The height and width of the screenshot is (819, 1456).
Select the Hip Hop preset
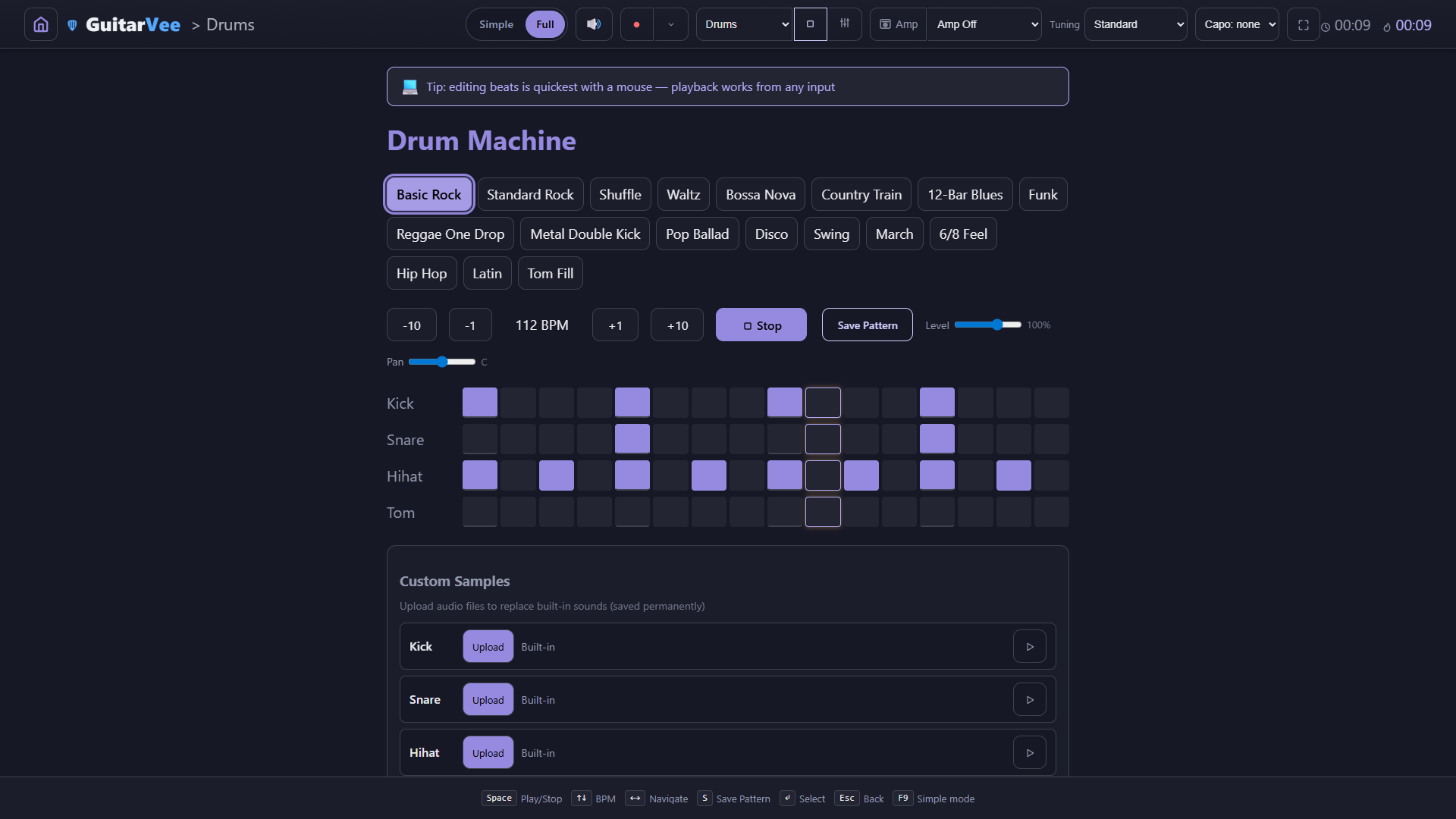pyautogui.click(x=422, y=274)
